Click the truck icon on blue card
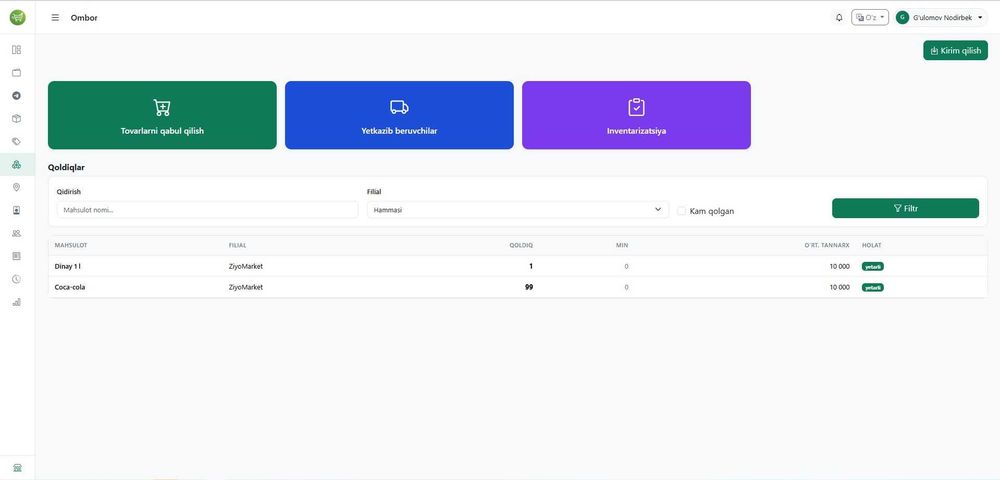Screen dimensions: 1000x480 tap(399, 107)
